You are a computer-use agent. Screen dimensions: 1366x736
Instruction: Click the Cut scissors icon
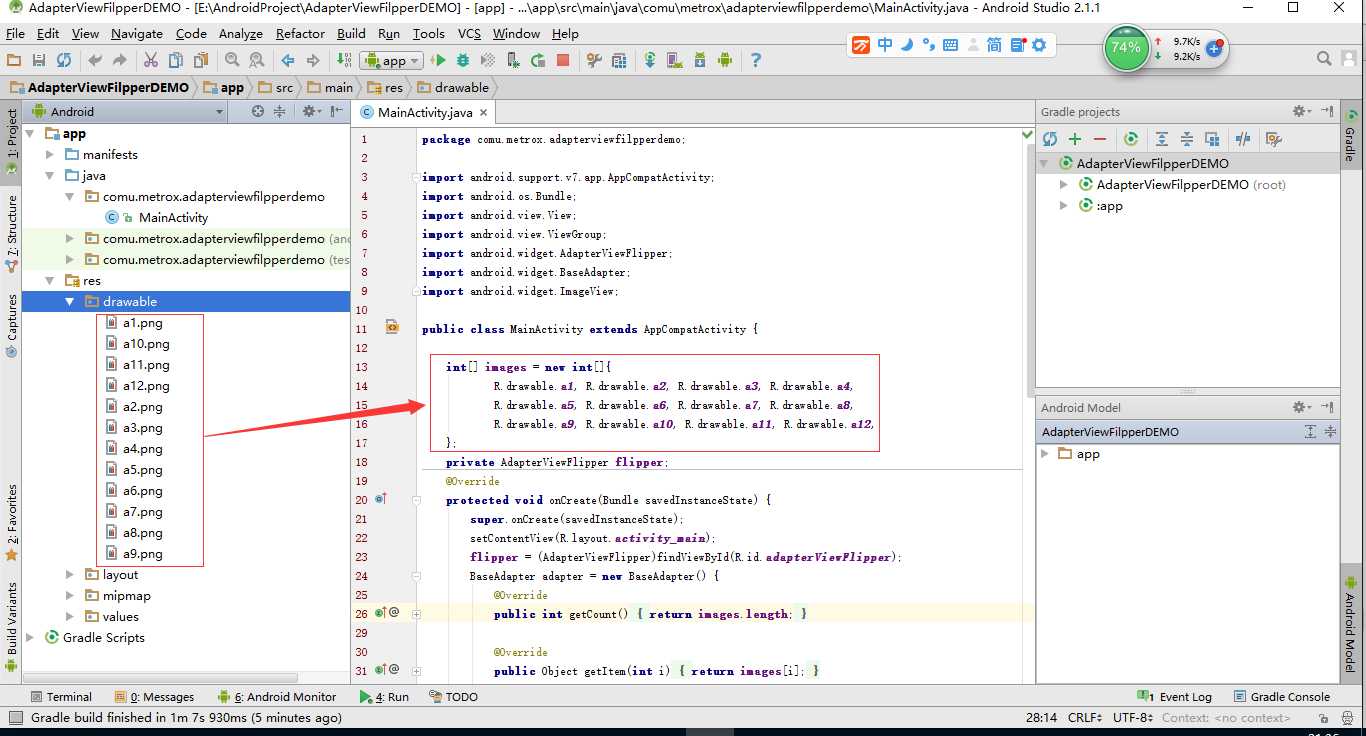point(151,60)
